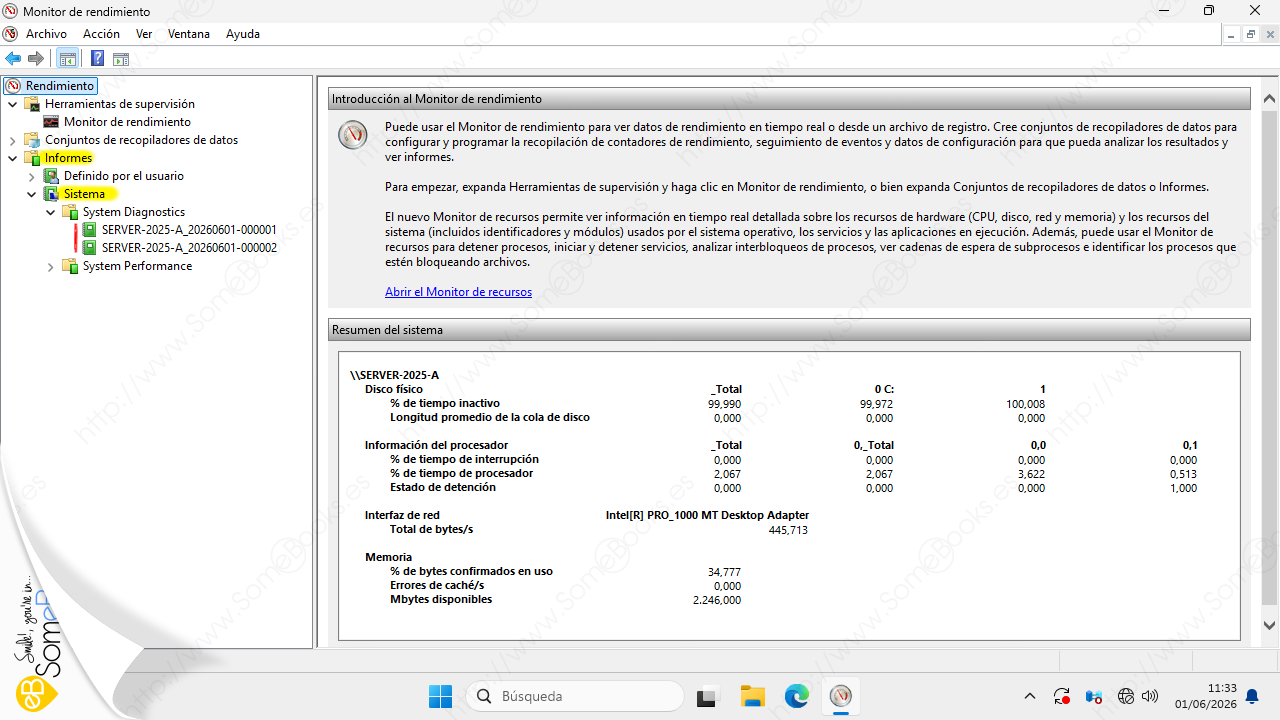
Task: Open File Explorer from the taskbar
Action: tap(752, 696)
